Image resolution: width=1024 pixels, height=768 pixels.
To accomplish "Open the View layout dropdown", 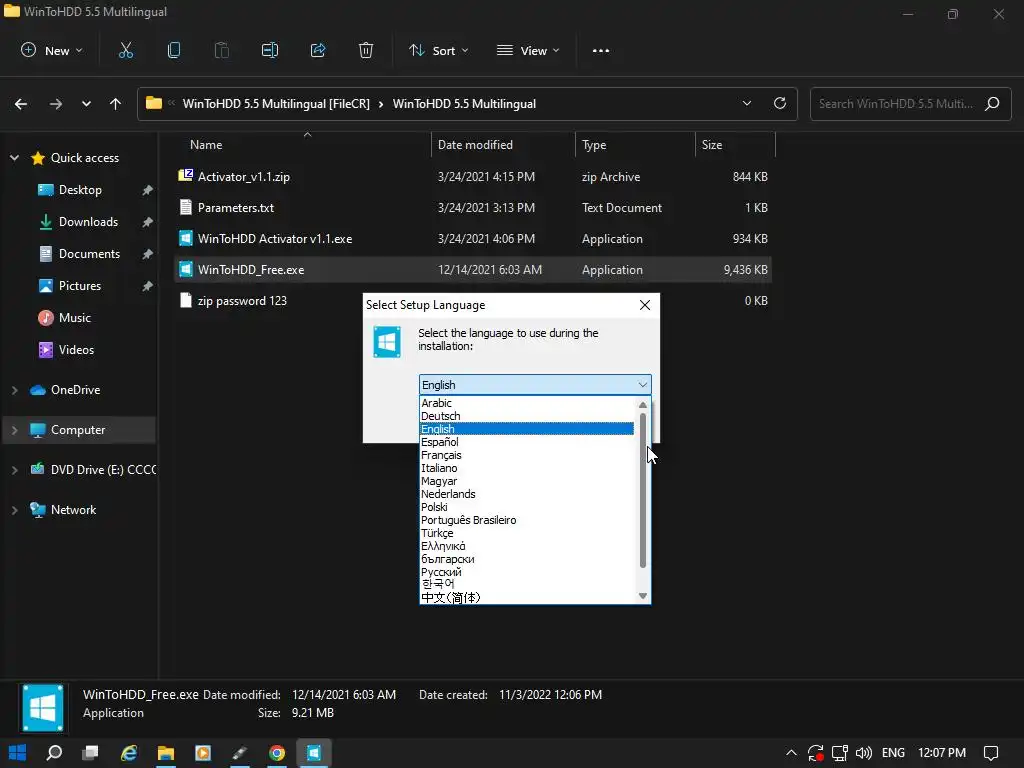I will coord(528,50).
